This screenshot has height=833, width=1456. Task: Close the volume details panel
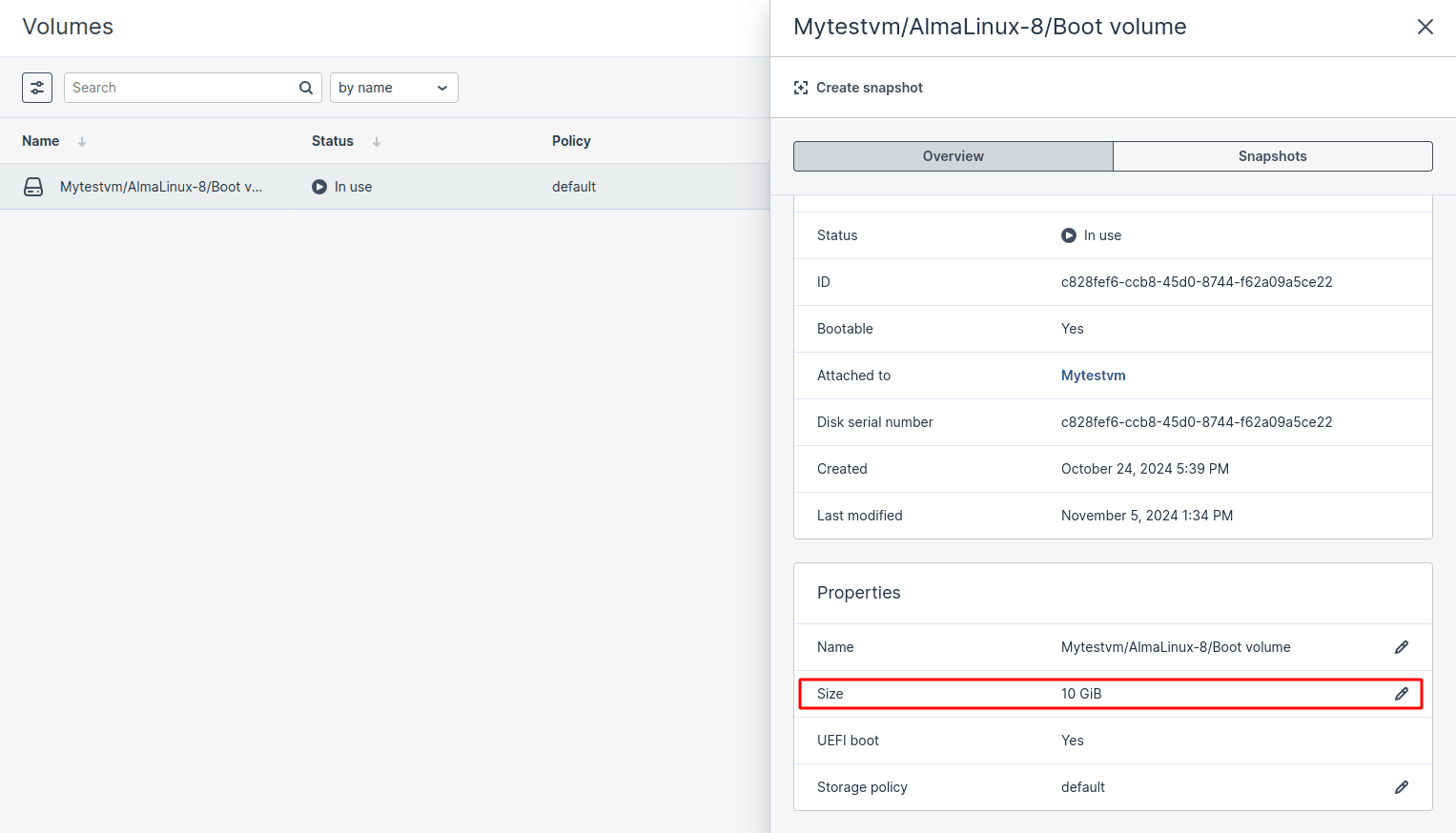point(1425,27)
